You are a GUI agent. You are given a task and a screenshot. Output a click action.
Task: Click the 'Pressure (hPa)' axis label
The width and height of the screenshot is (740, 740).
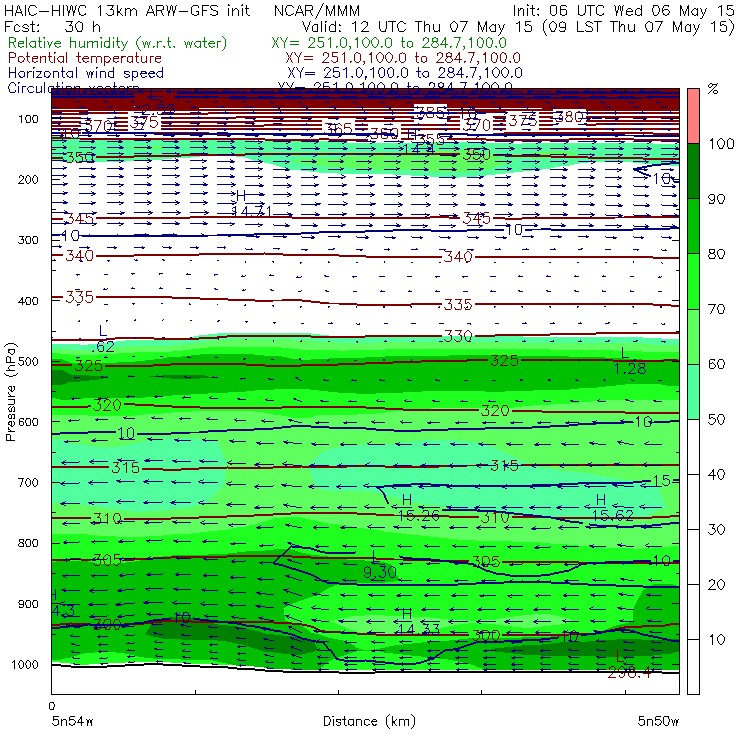point(11,392)
